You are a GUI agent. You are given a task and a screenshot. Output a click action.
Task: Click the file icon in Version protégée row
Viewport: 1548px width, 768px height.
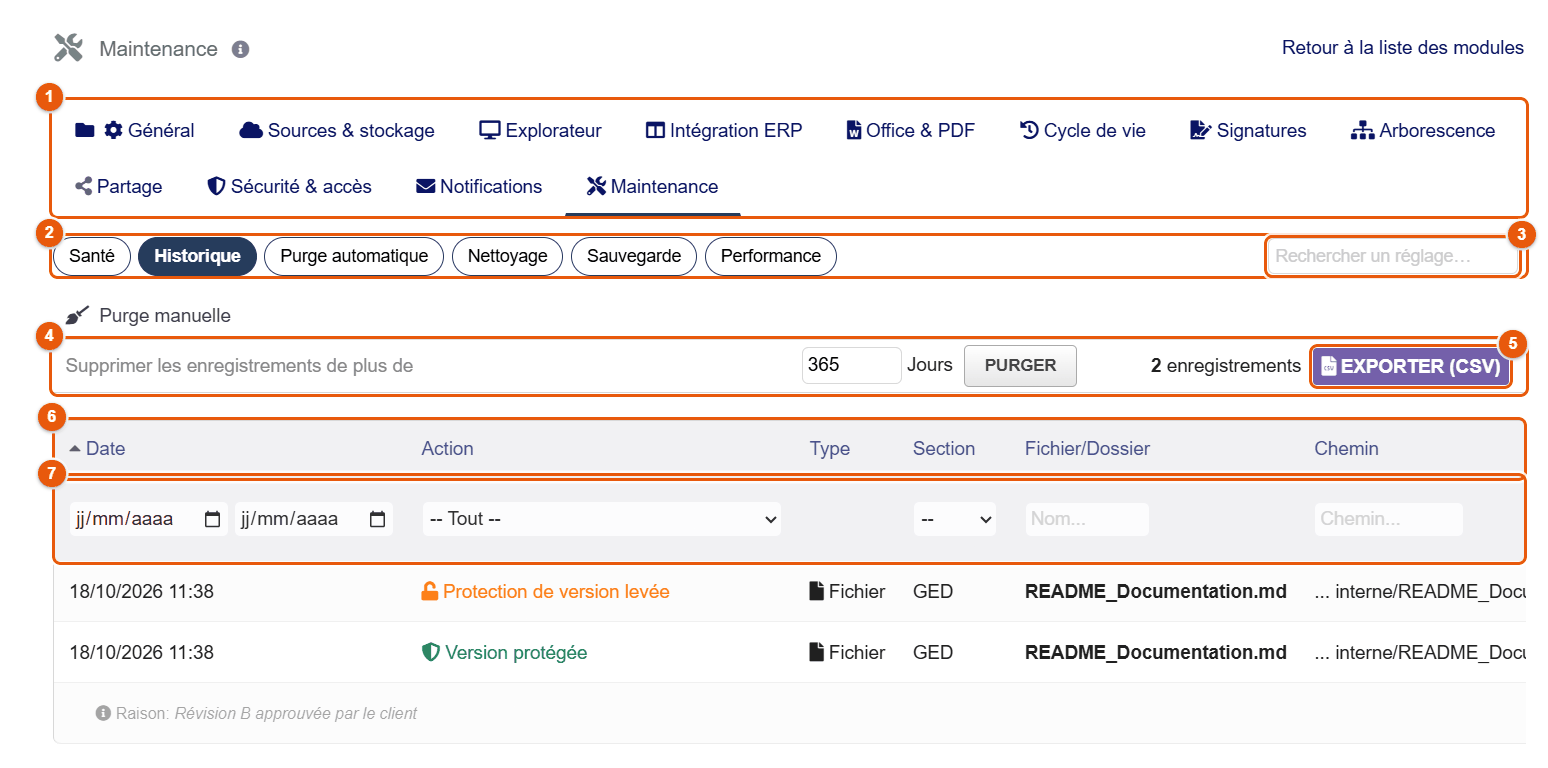tap(817, 653)
